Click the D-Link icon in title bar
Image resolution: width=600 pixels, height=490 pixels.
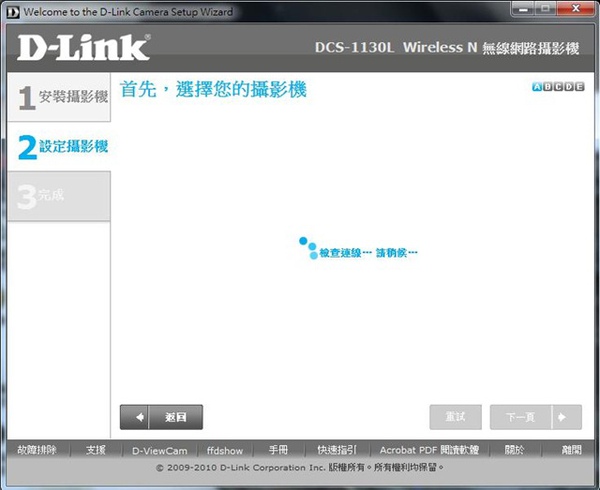click(x=13, y=12)
